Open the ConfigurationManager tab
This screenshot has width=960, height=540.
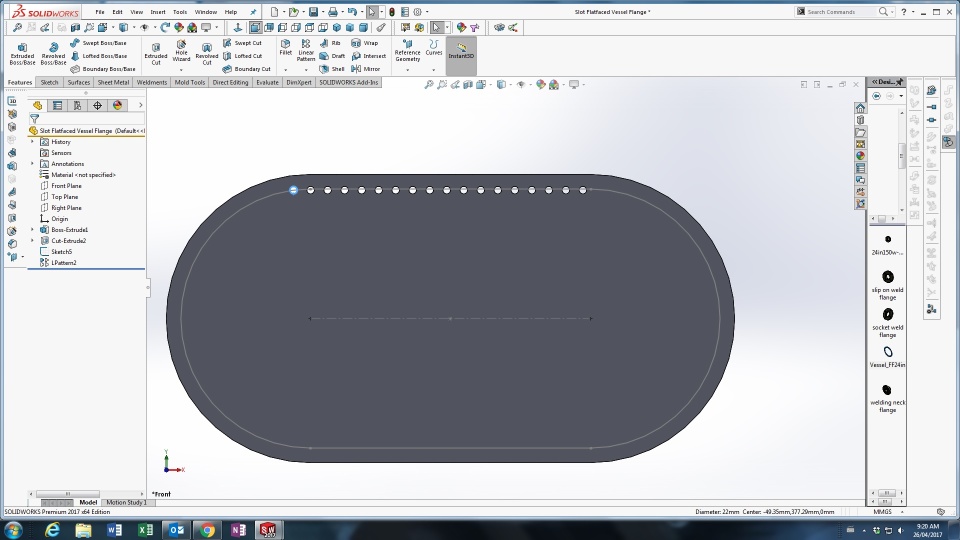(77, 105)
